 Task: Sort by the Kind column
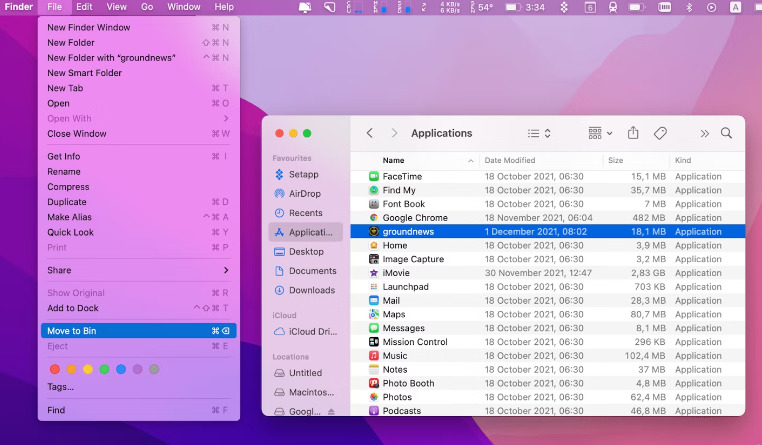pyautogui.click(x=708, y=160)
